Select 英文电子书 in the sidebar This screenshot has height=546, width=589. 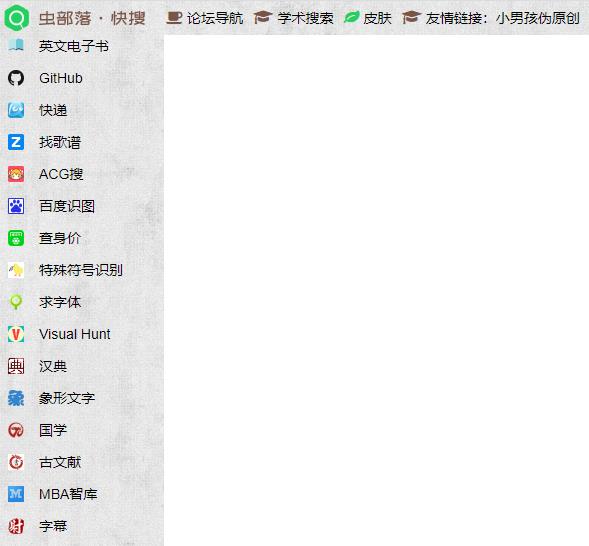coord(74,46)
